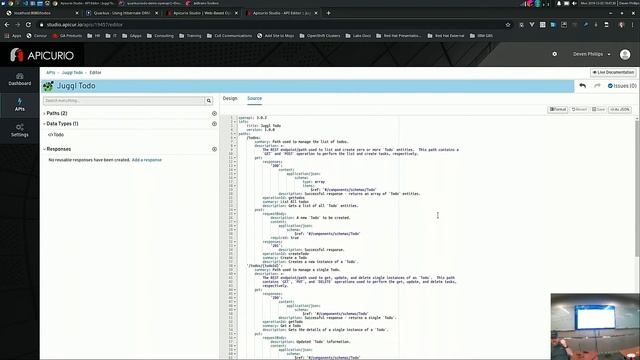This screenshot has width=640, height=360.
Task: Go forward in the browser
Action: 18,24
